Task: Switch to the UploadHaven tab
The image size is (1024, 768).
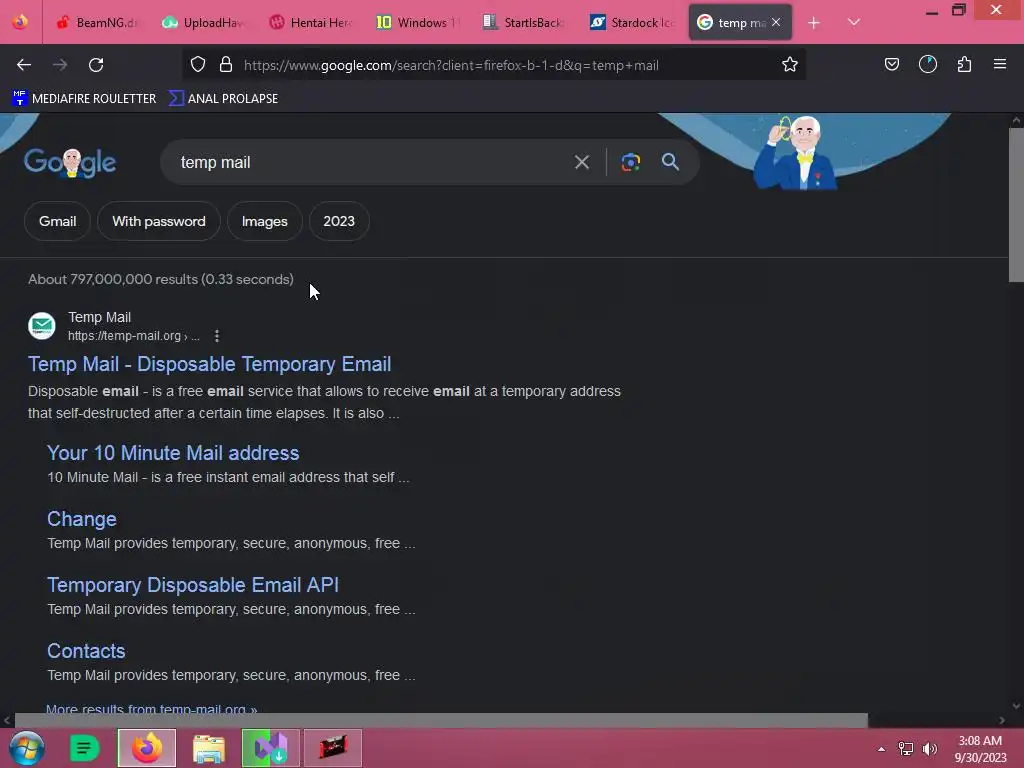Action: click(202, 22)
